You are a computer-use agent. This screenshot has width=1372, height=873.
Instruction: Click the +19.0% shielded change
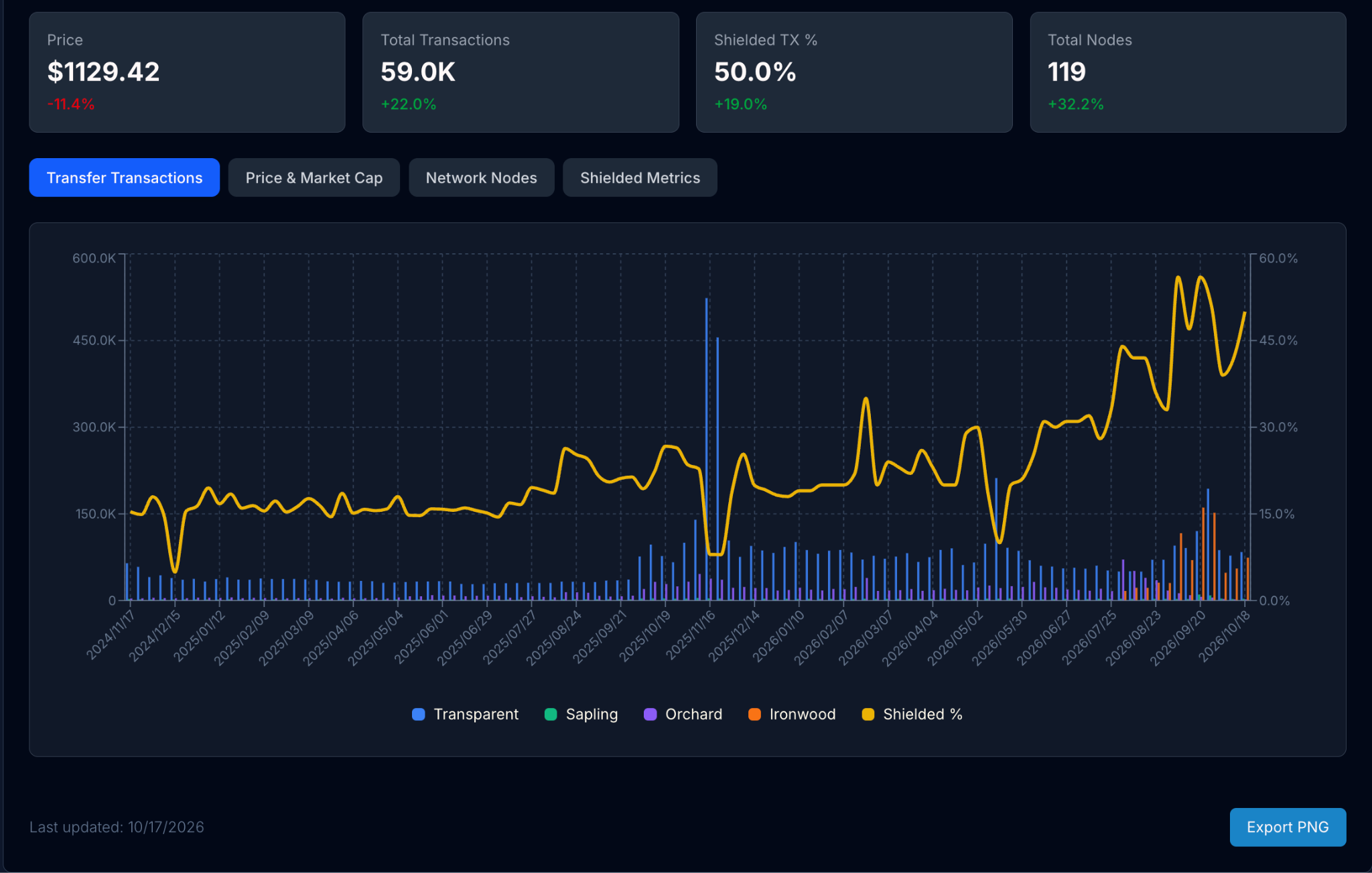coord(740,104)
